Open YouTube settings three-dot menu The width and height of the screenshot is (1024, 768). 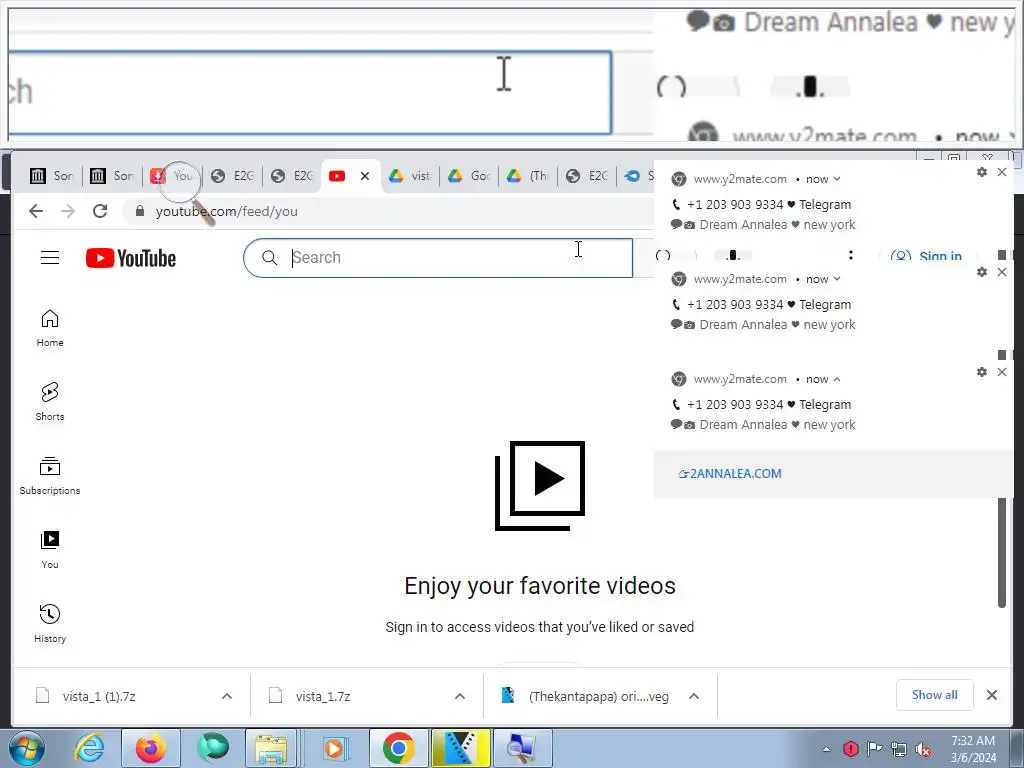tap(850, 255)
